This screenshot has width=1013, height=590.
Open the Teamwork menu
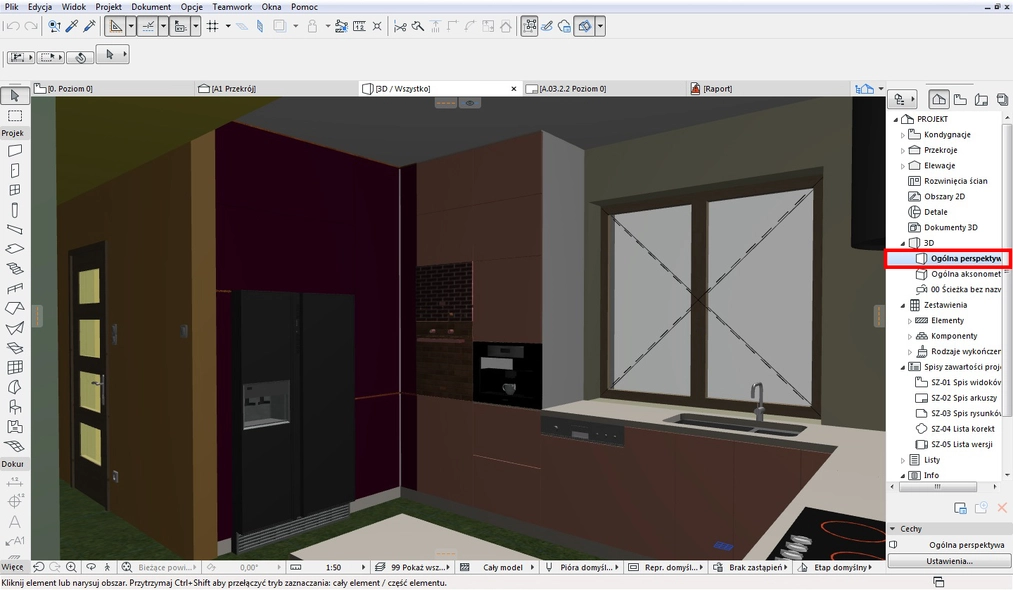click(x=232, y=7)
